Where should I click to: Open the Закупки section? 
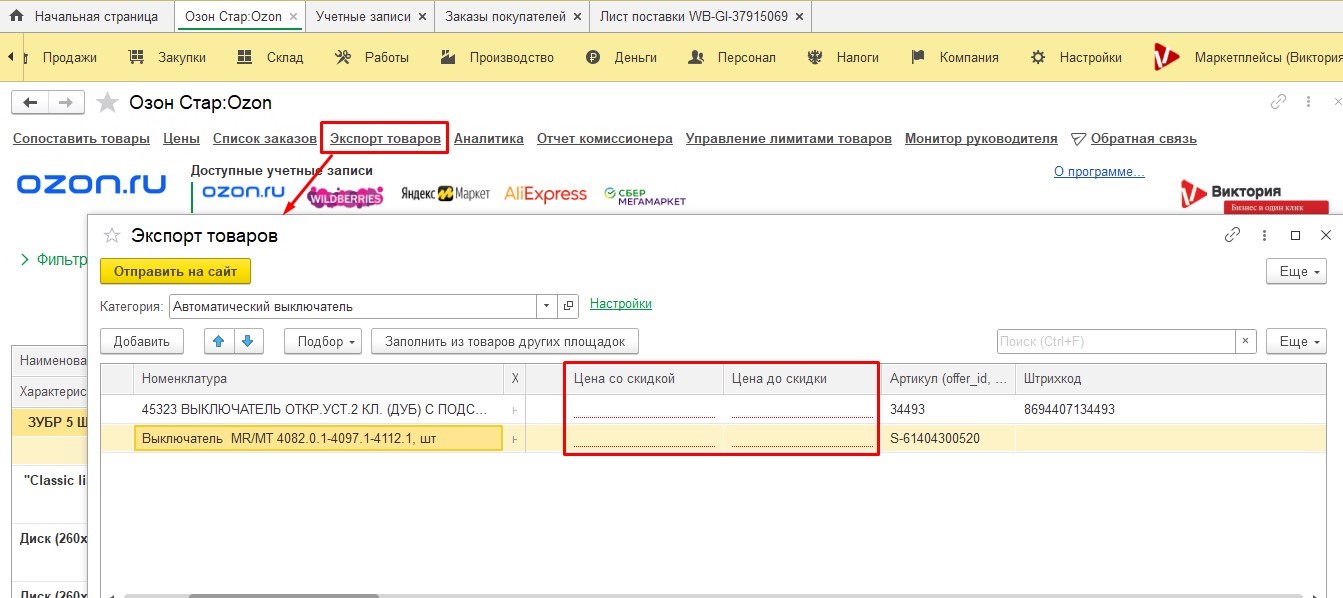coord(168,57)
